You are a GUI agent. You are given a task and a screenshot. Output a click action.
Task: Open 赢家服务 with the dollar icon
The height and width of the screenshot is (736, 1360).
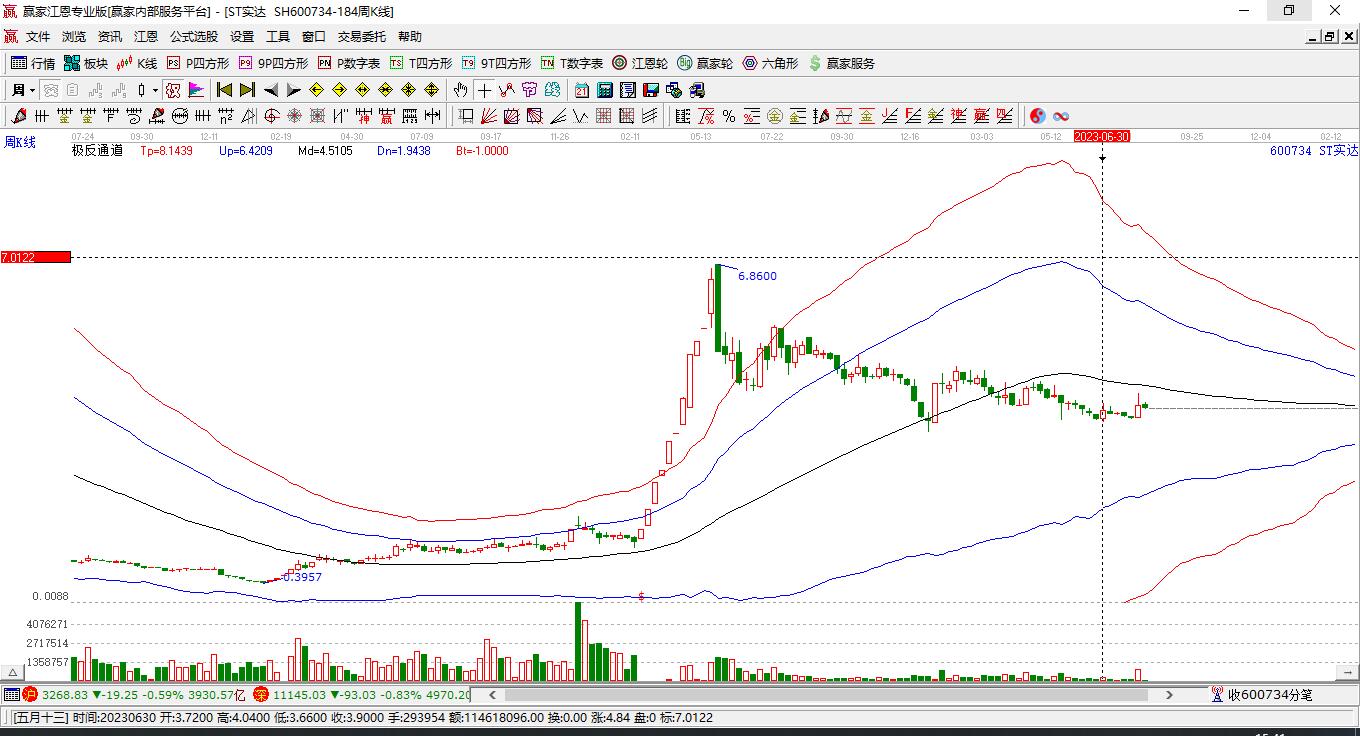[841, 63]
